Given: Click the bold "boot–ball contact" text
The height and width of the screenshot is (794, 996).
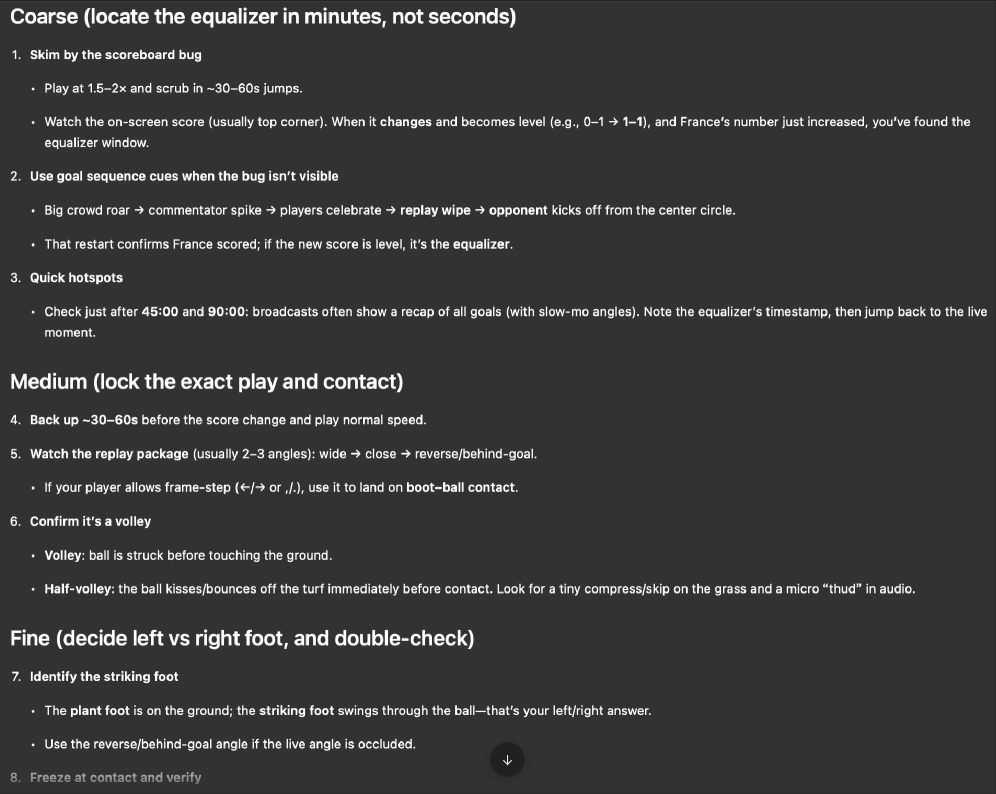Looking at the screenshot, I should [461, 488].
